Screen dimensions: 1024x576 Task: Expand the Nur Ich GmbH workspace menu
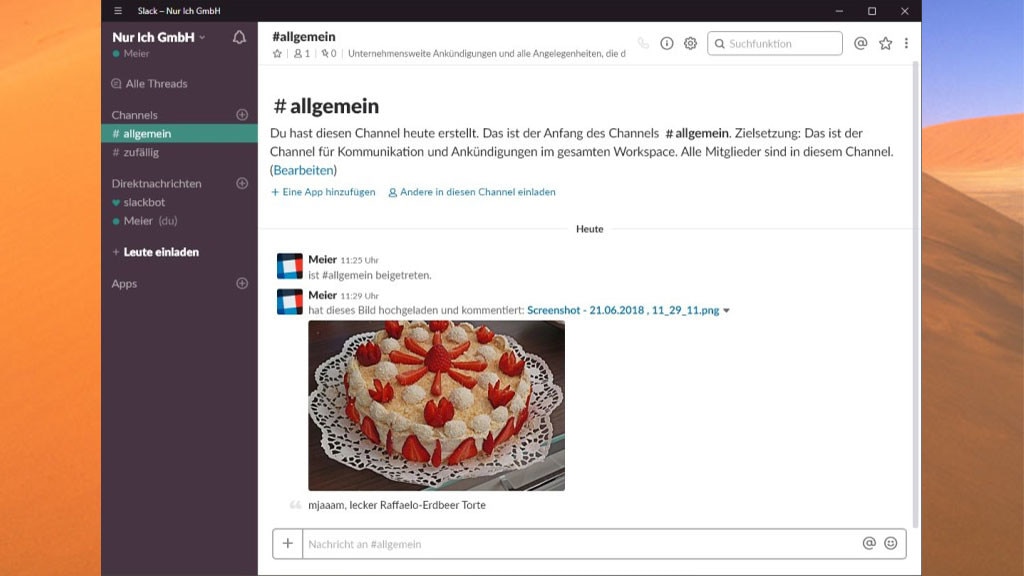tap(159, 37)
